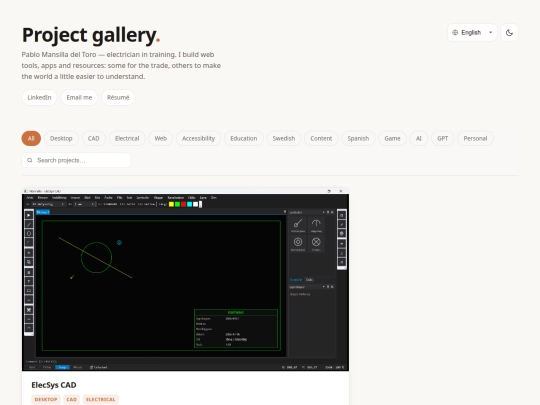Click the Project gallery heading
The height and width of the screenshot is (405, 540).
pos(91,35)
